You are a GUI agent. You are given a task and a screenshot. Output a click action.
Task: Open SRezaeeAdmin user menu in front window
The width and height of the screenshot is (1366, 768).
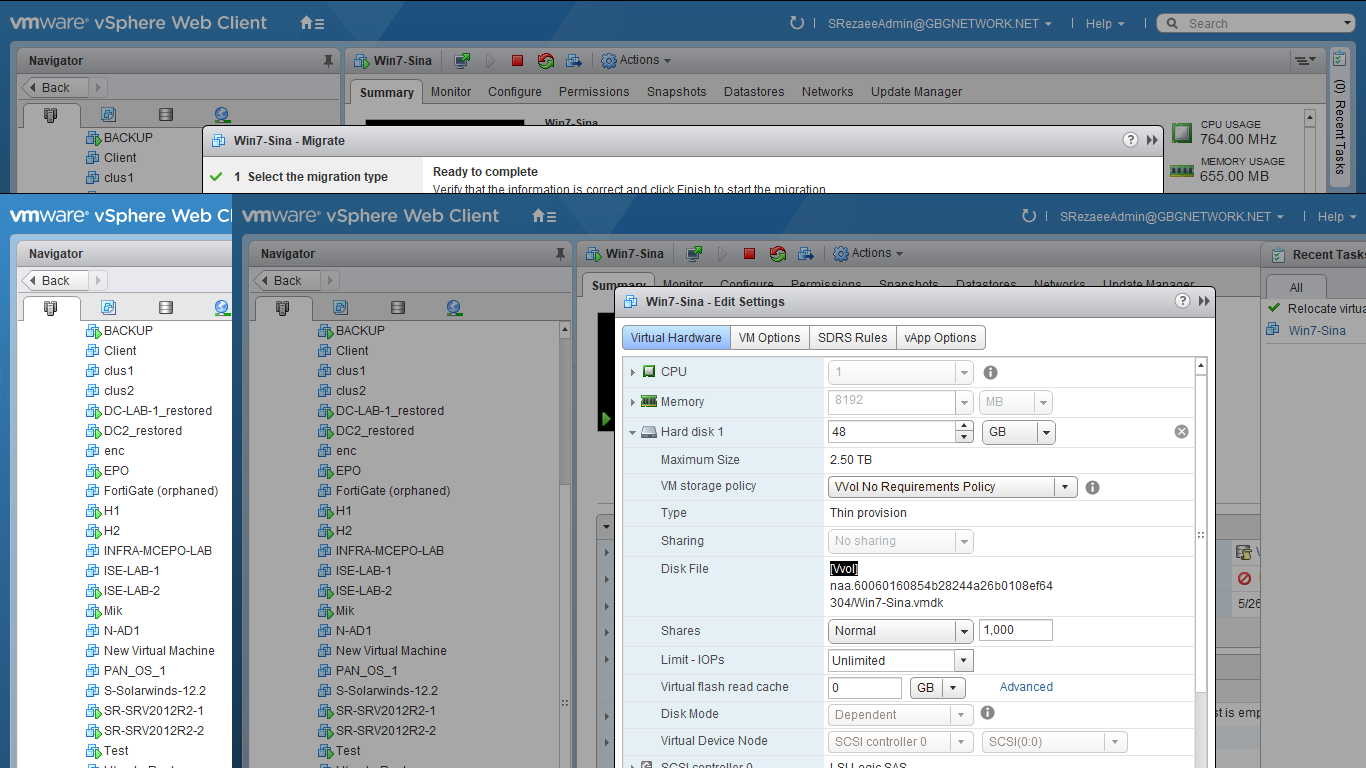pyautogui.click(x=1172, y=216)
